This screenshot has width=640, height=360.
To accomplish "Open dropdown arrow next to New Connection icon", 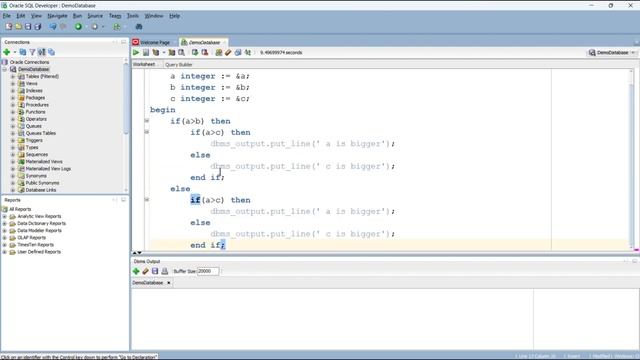I will coord(15,52).
